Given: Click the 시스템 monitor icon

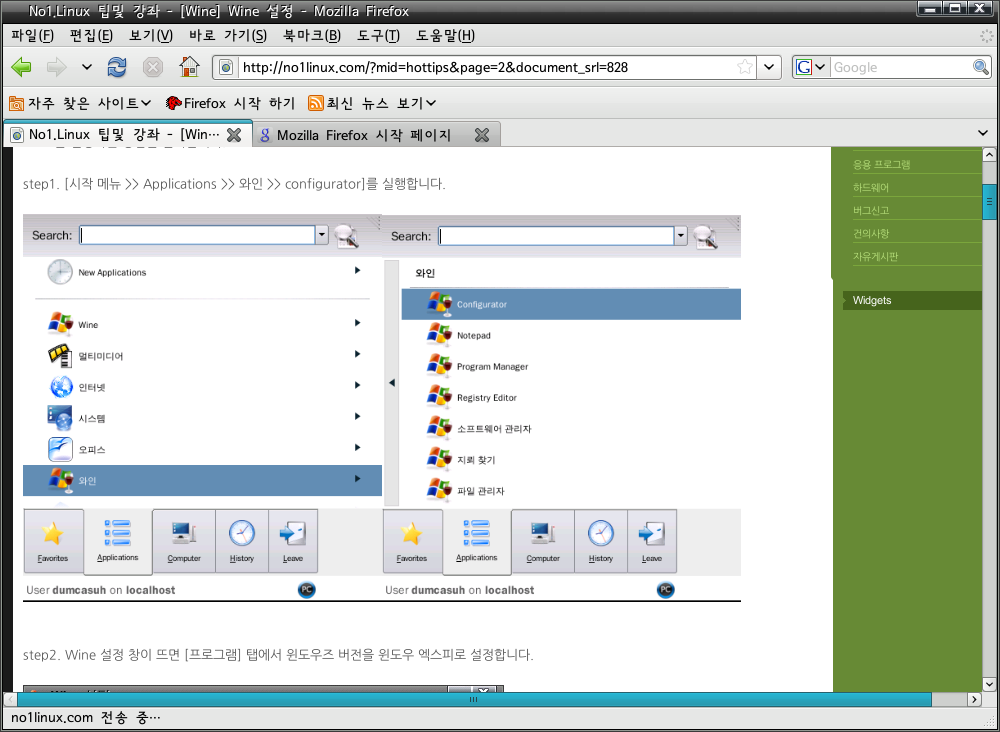Looking at the screenshot, I should [60, 418].
